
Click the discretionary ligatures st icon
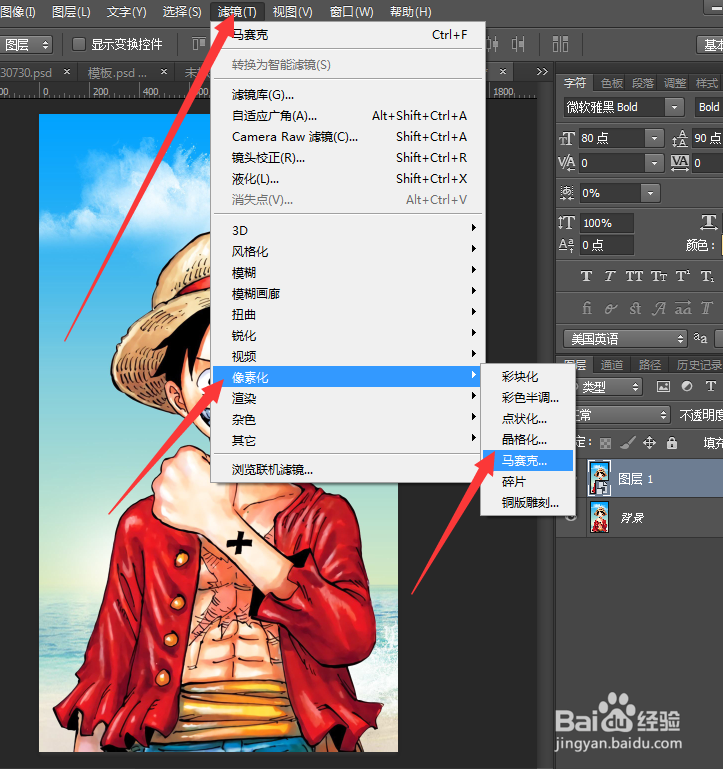(x=635, y=308)
